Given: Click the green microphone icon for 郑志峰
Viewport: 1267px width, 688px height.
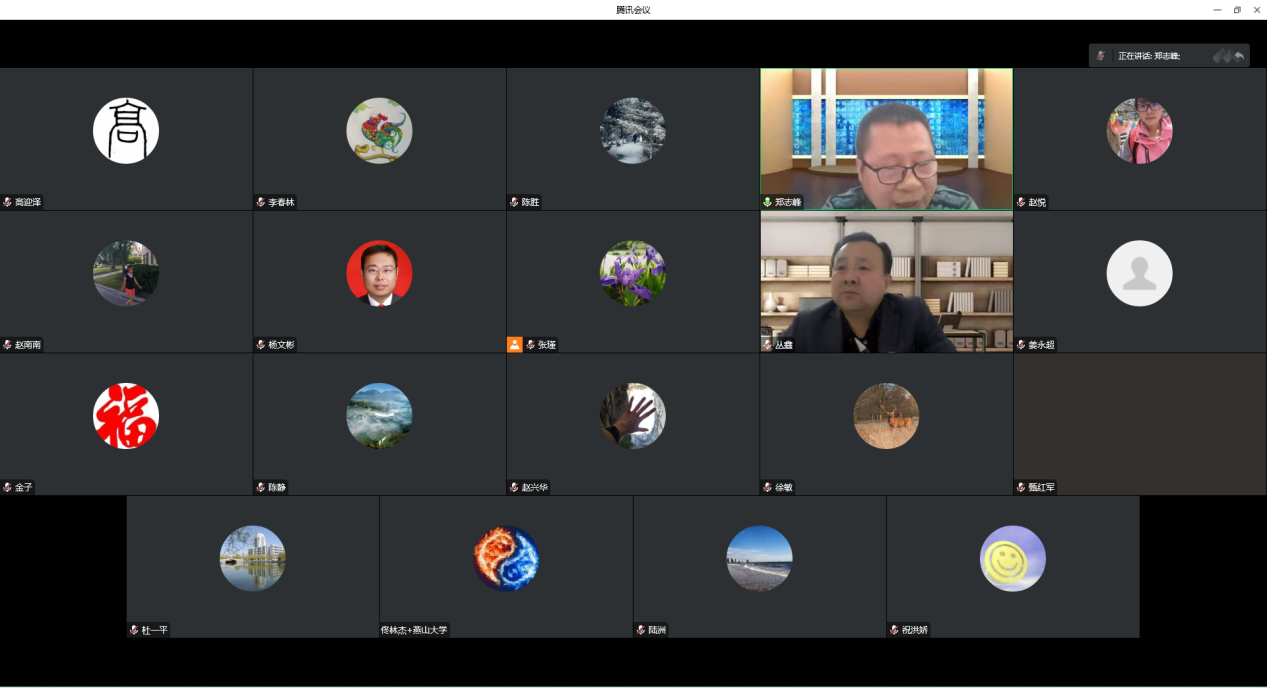Looking at the screenshot, I should pos(767,202).
